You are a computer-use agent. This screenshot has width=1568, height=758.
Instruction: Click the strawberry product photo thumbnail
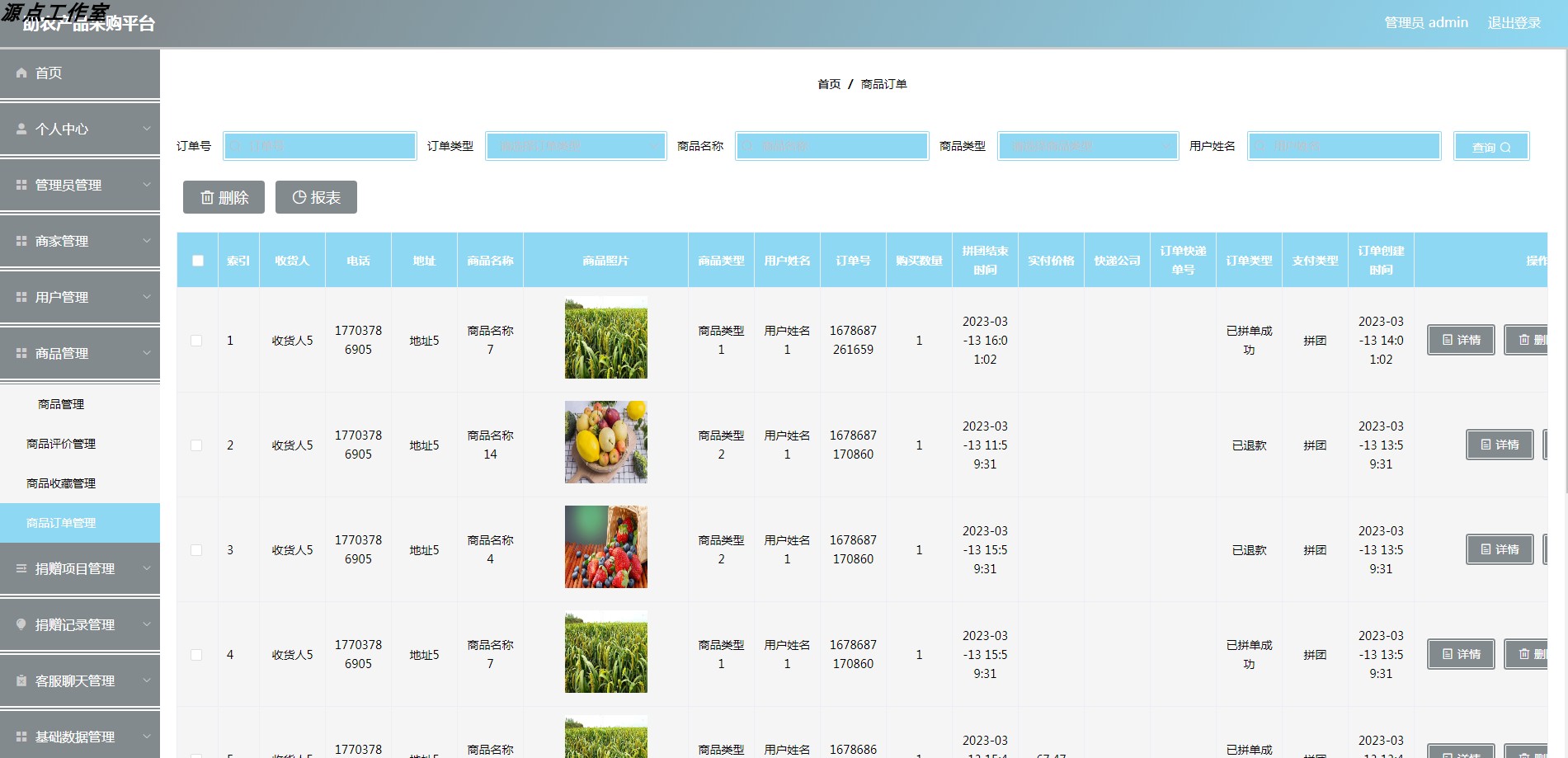605,547
